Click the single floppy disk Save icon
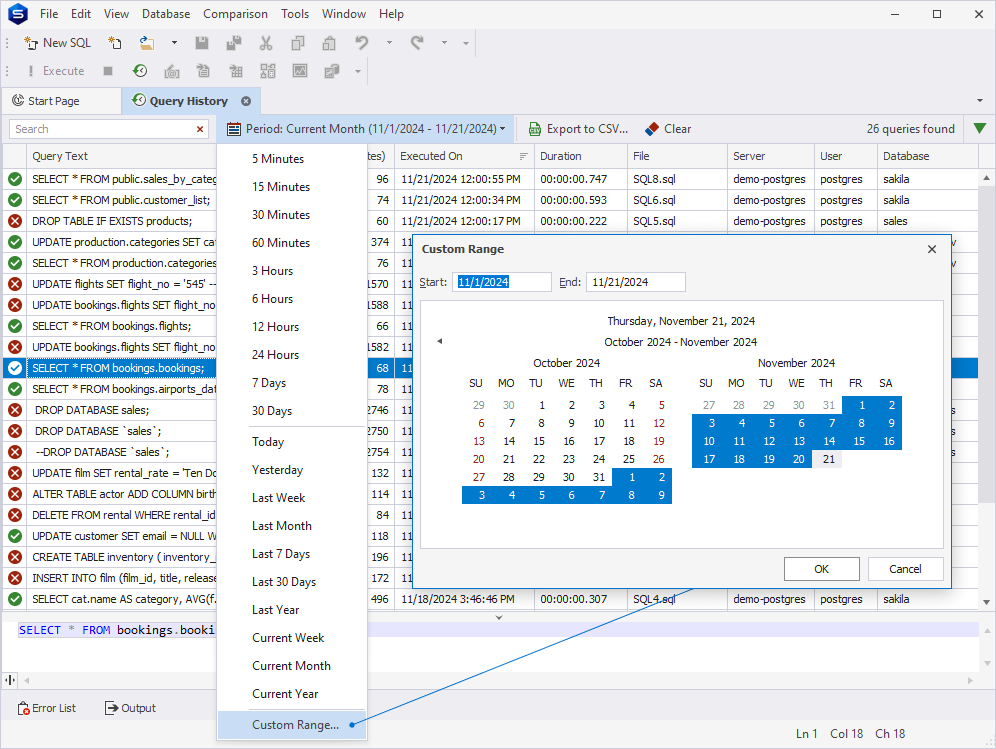This screenshot has width=996, height=749. coord(202,43)
